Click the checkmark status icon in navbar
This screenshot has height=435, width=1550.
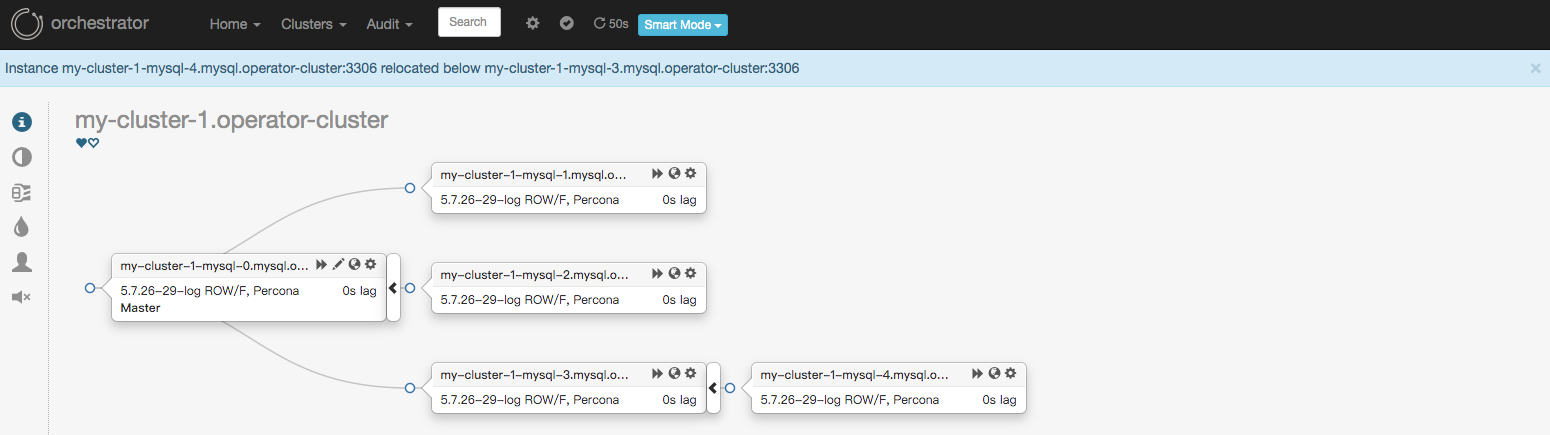pos(566,23)
